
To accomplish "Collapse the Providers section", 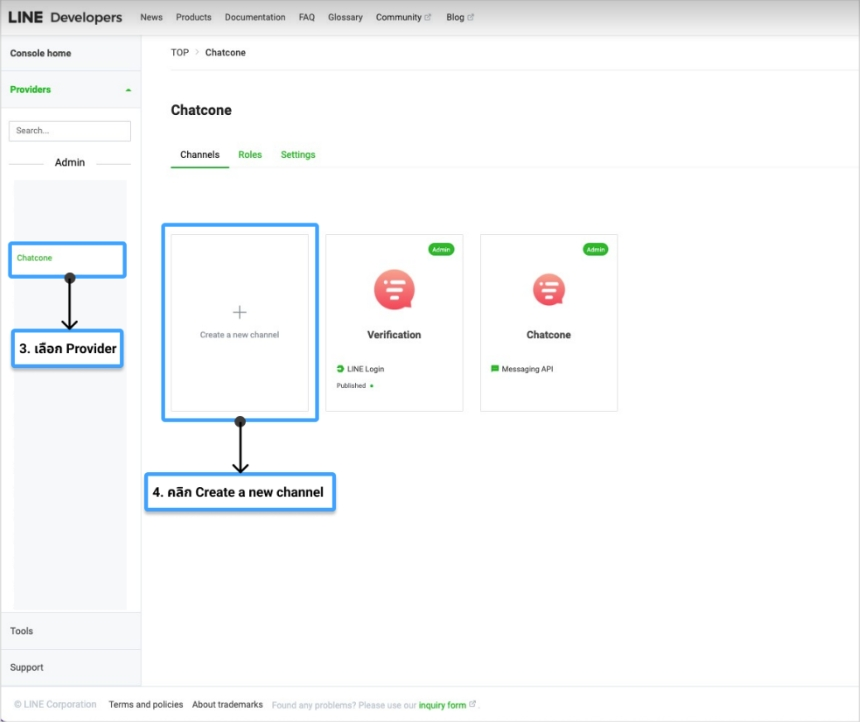I will [71, 89].
